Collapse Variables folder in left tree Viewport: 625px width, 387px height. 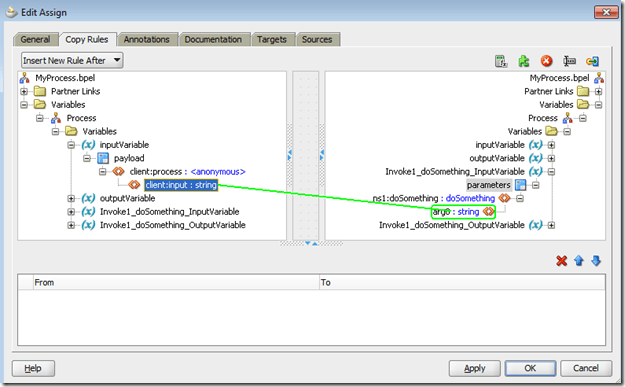pyautogui.click(x=24, y=105)
